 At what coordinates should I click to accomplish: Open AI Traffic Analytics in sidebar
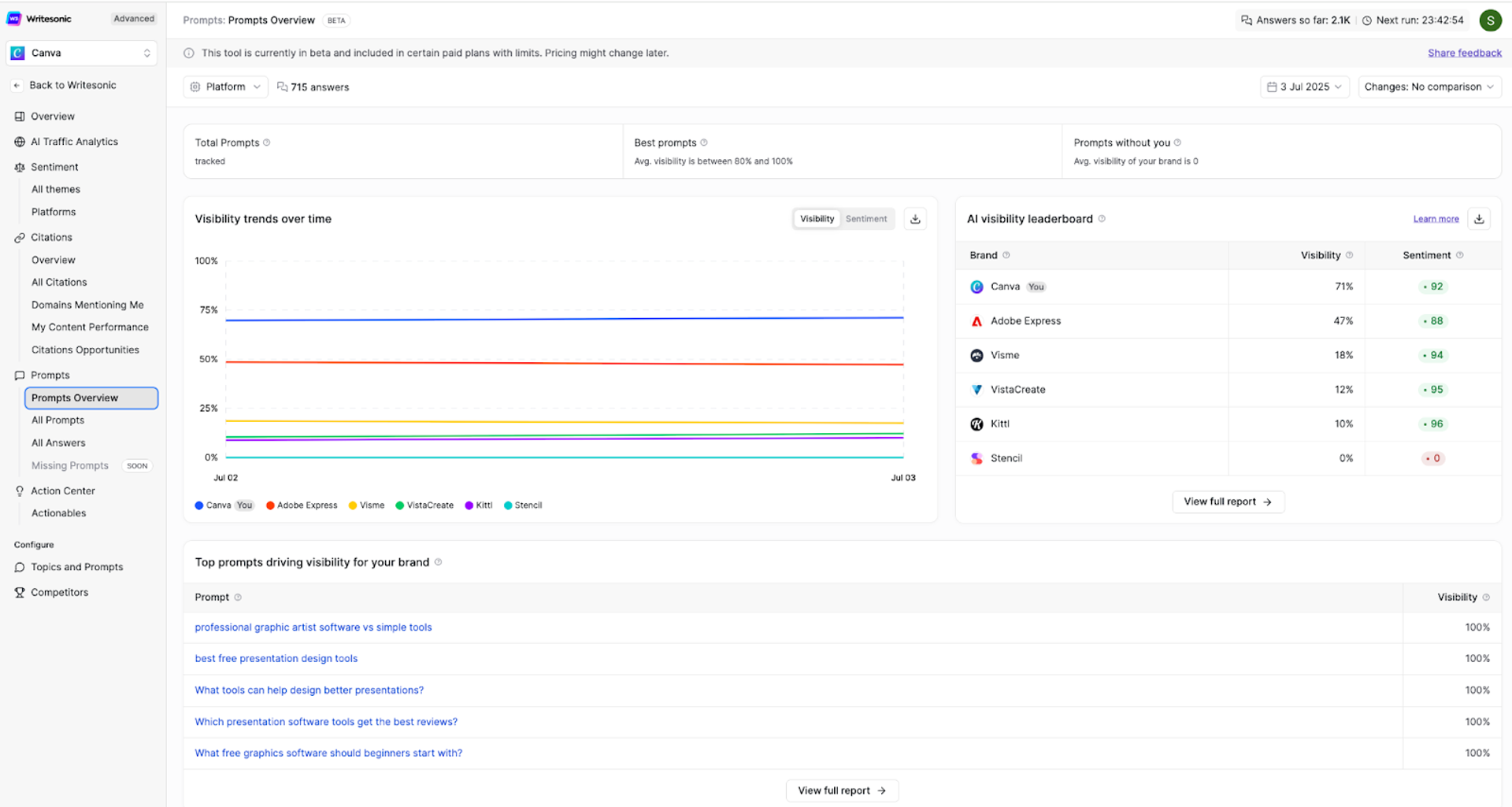click(x=74, y=142)
